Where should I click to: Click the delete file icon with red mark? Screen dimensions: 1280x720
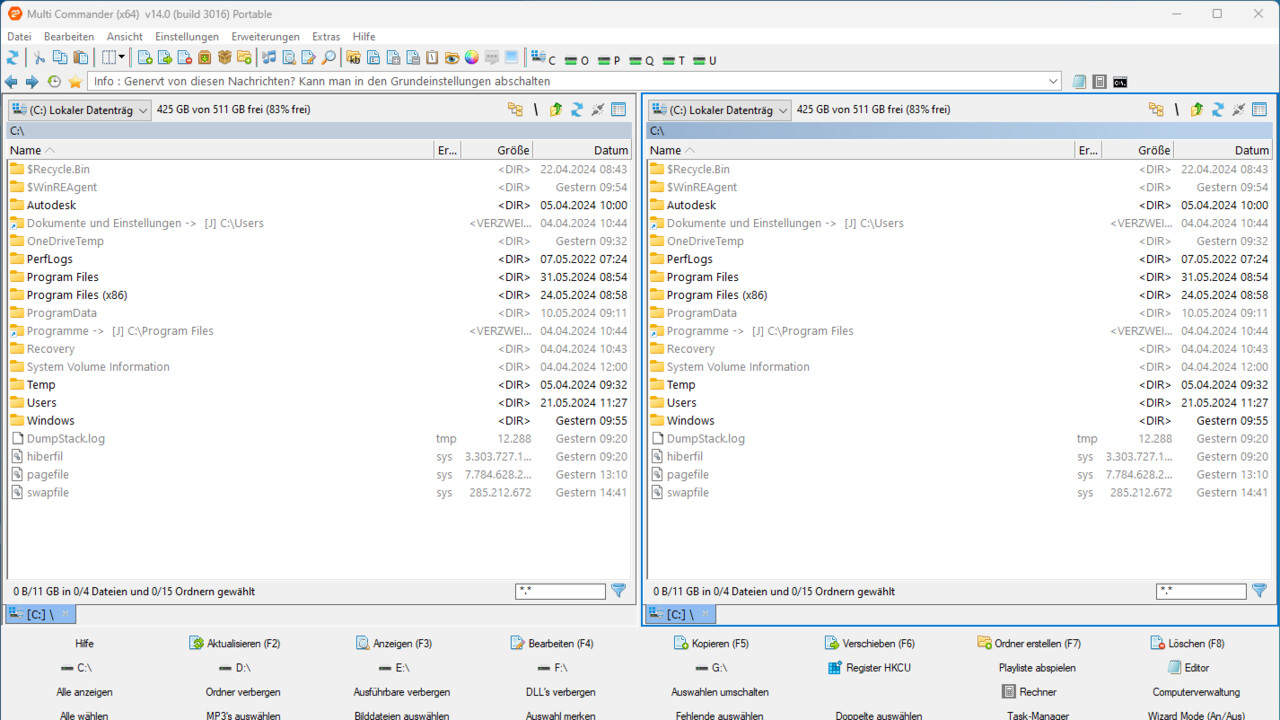coord(185,58)
